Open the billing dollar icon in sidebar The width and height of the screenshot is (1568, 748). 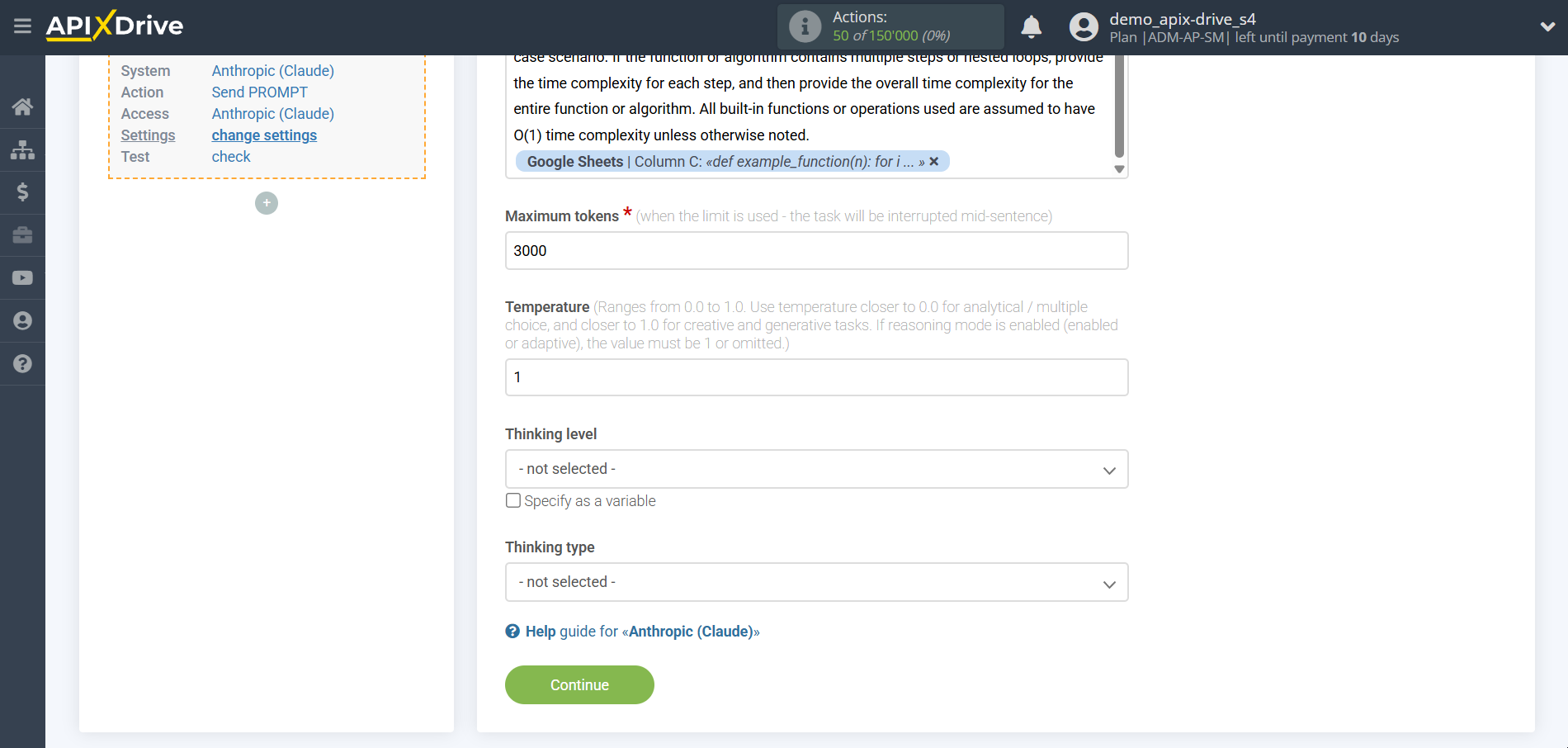click(22, 192)
